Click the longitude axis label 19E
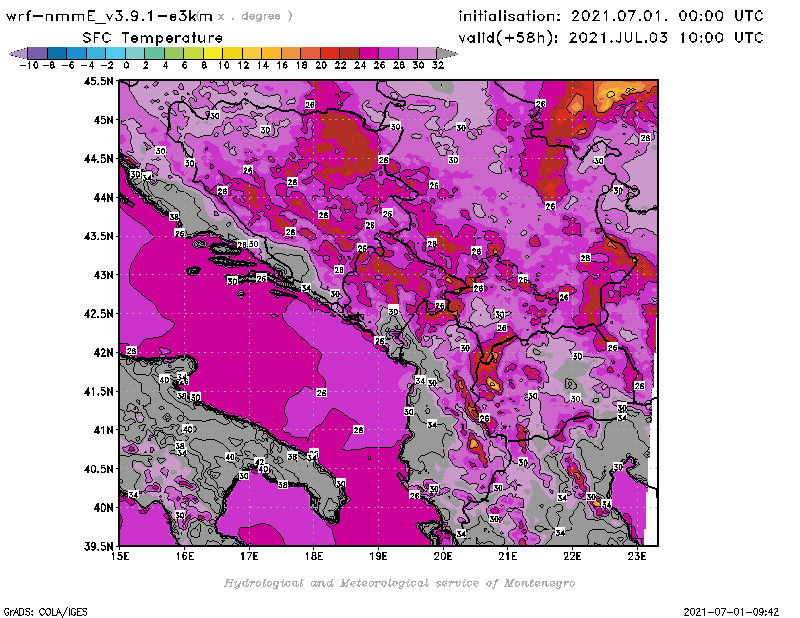Screen dimensions: 800x618 tap(378, 556)
